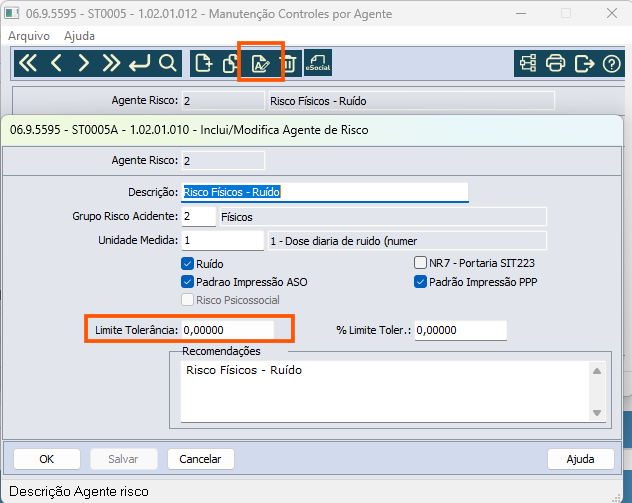Click Recomendações scrollbar up arrow
The height and width of the screenshot is (503, 632).
click(597, 371)
